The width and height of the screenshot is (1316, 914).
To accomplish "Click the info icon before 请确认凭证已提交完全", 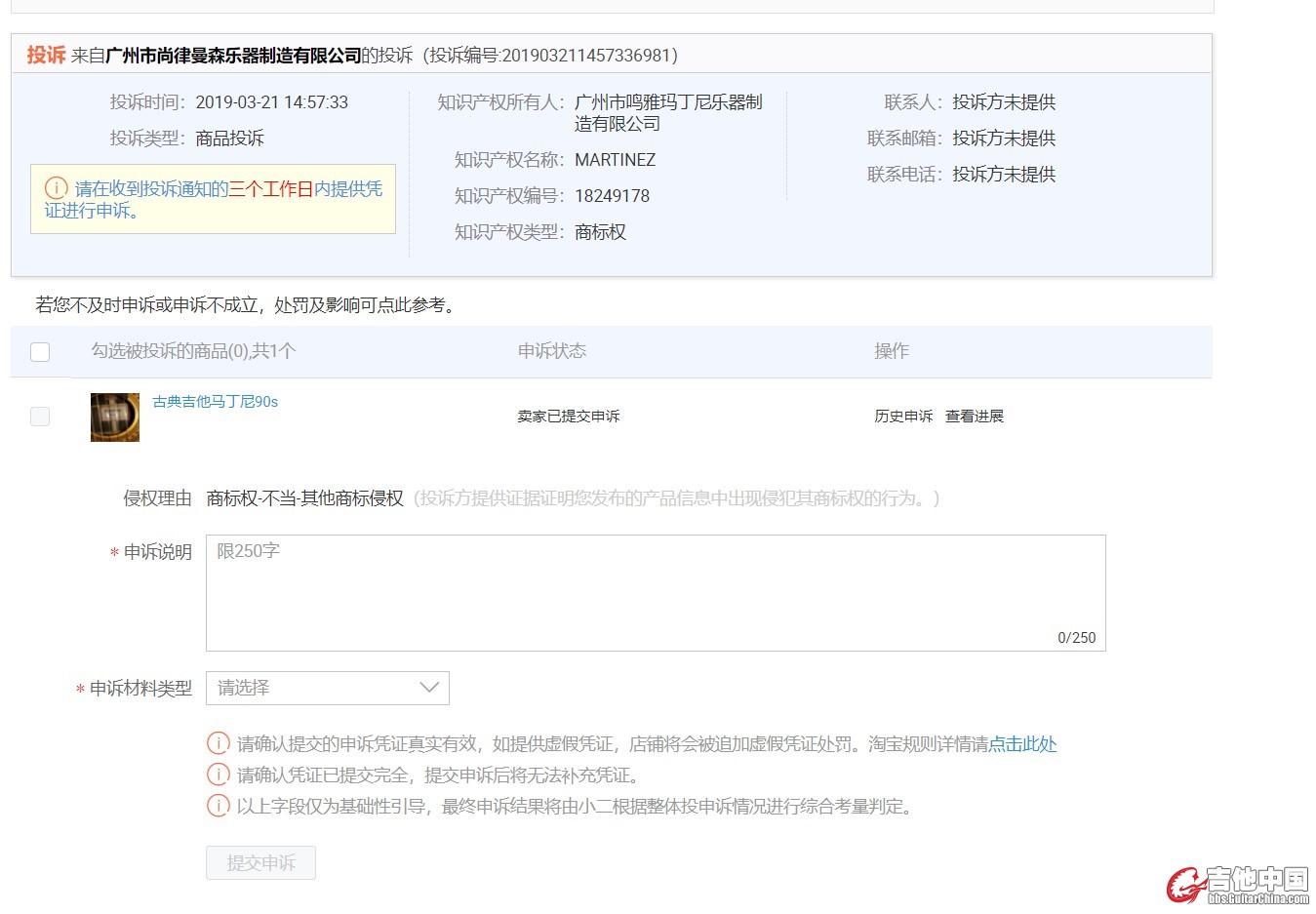I will pyautogui.click(x=218, y=775).
